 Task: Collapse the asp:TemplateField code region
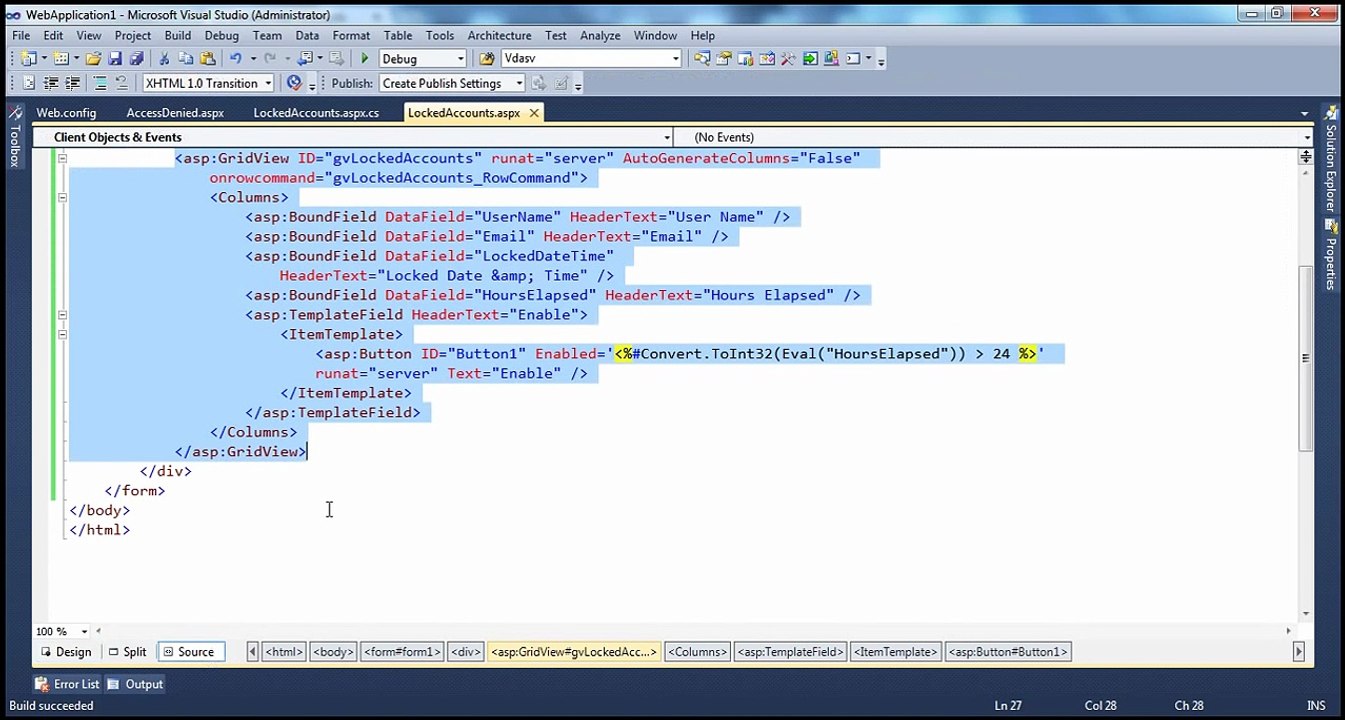[62, 314]
